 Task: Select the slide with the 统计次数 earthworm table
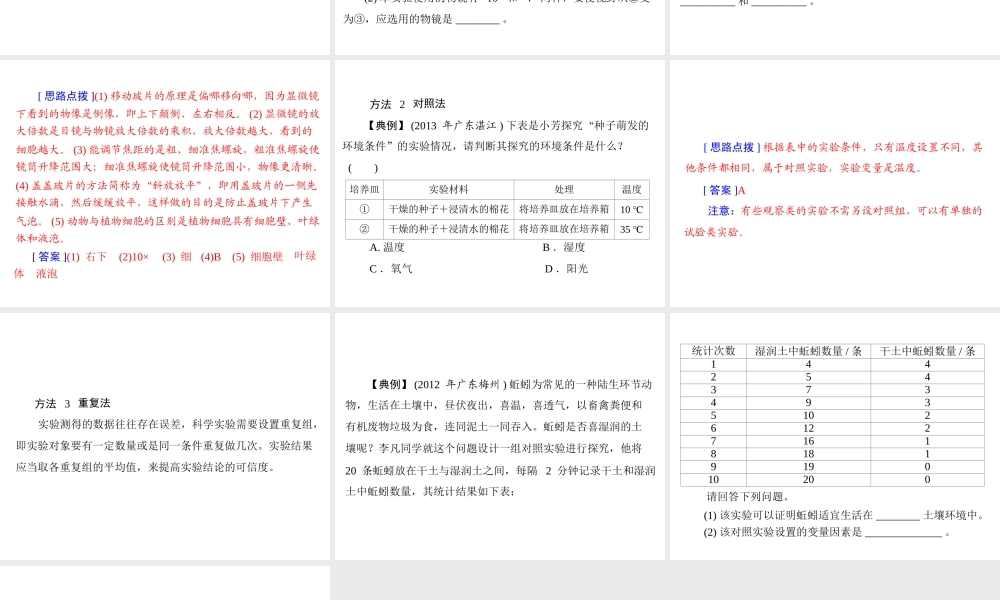point(835,436)
